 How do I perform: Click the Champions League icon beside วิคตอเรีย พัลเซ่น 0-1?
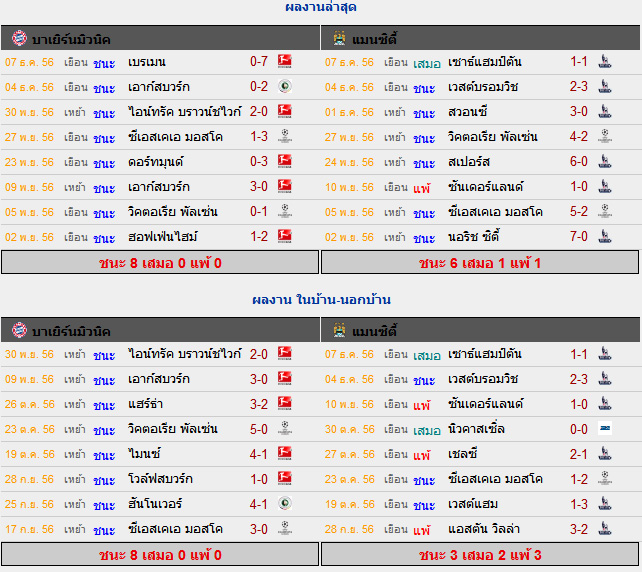tap(285, 211)
